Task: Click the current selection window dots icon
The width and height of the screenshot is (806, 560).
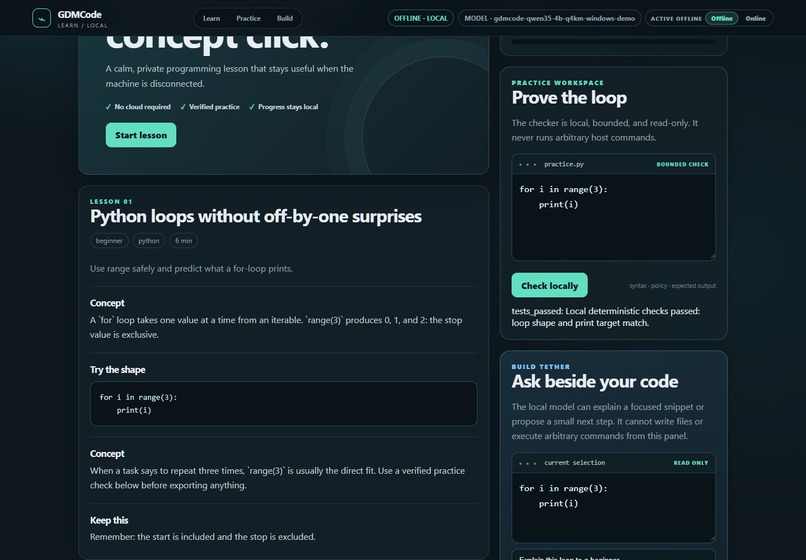Action: 528,463
